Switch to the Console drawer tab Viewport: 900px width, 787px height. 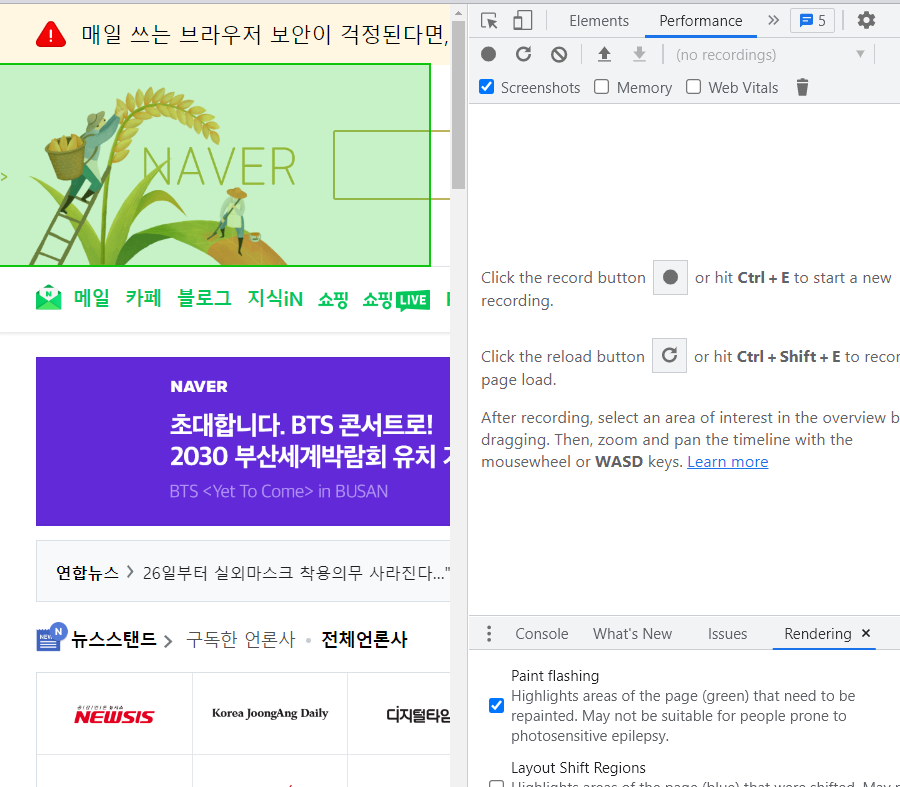(x=541, y=634)
